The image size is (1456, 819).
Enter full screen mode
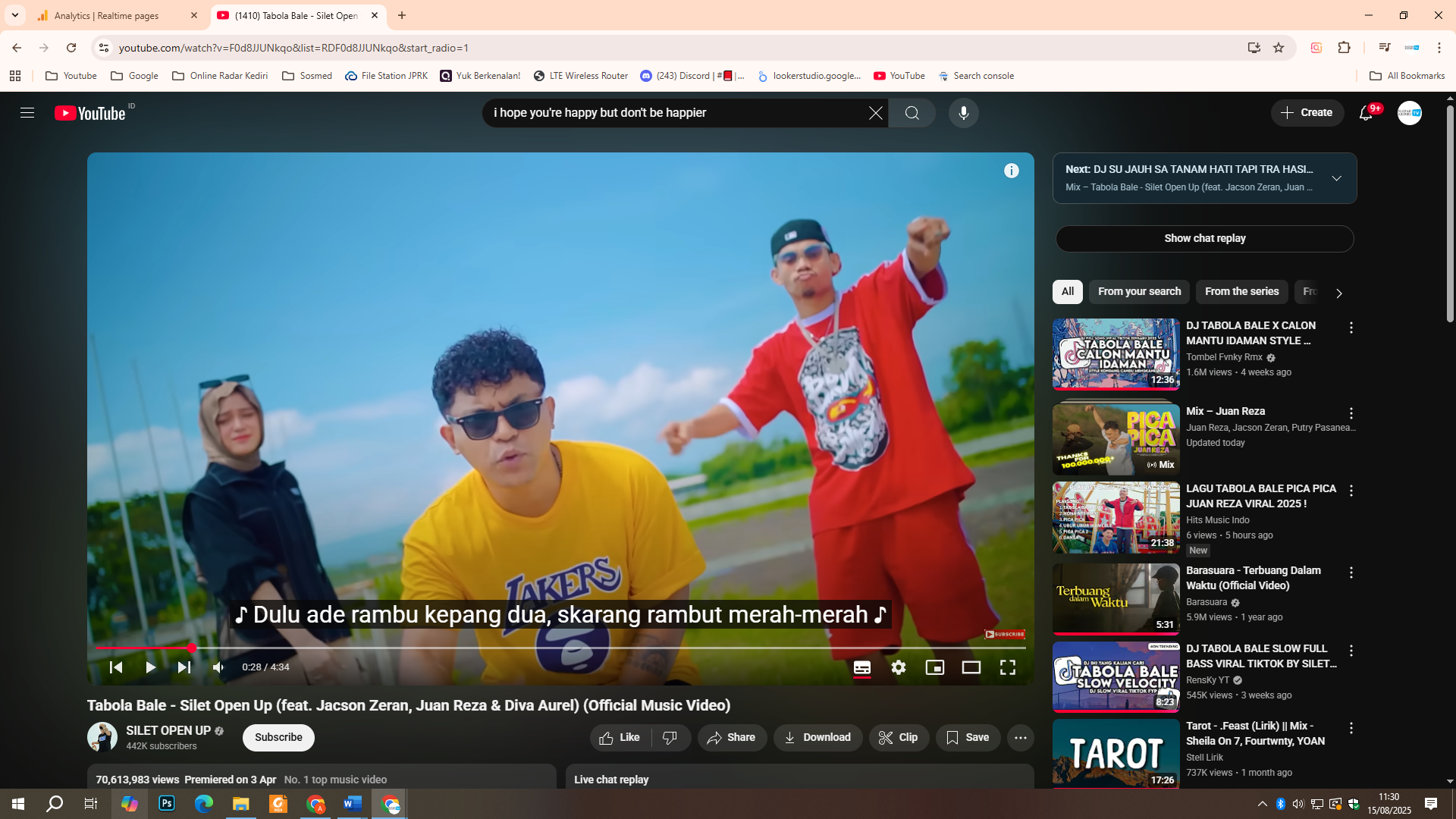coord(1008,667)
